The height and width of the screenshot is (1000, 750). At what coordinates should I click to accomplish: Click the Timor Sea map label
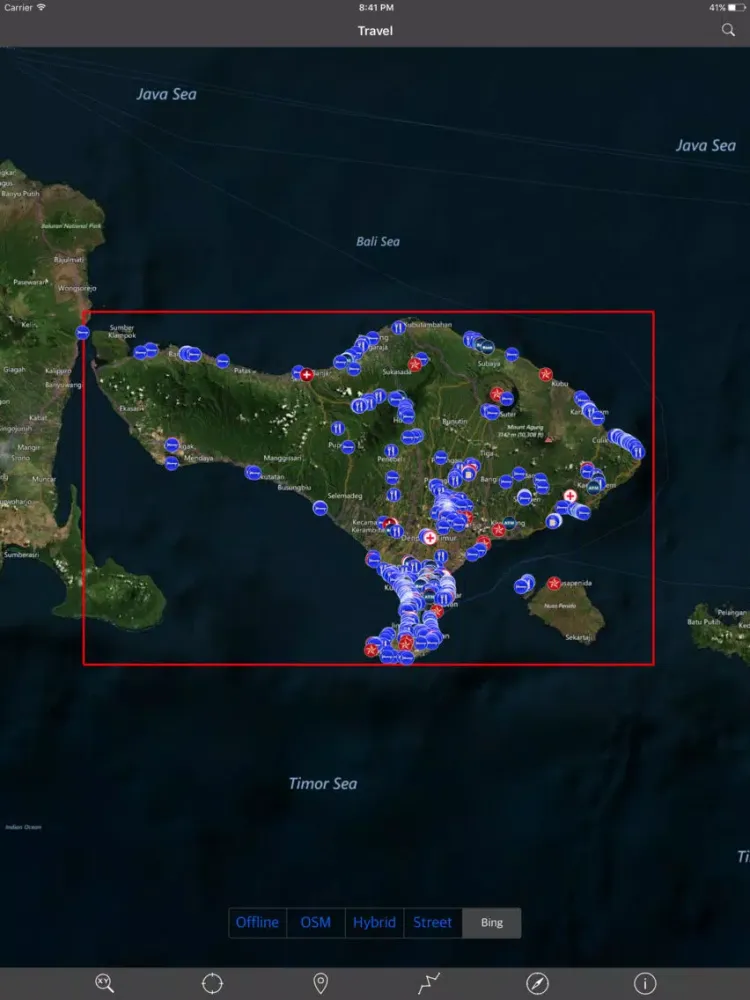[x=323, y=783]
